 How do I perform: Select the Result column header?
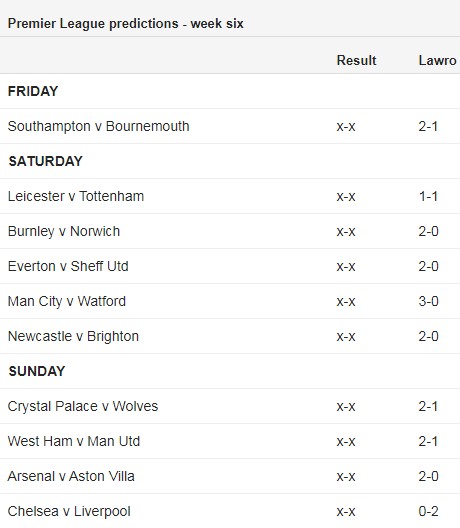[356, 61]
